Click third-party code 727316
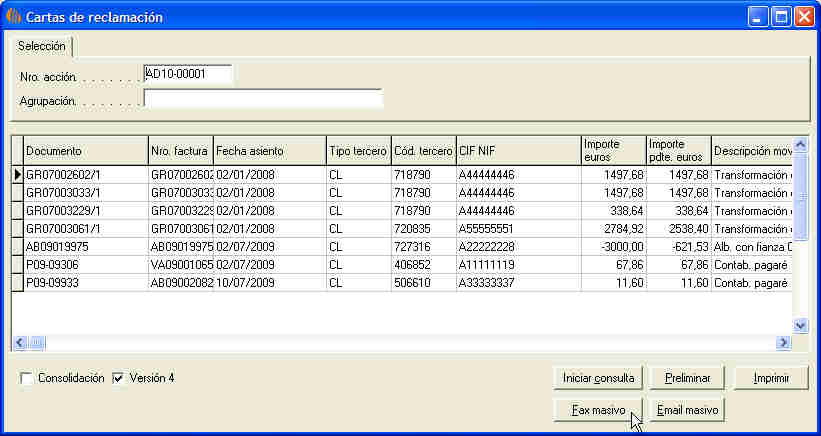The height and width of the screenshot is (436, 821). click(424, 247)
